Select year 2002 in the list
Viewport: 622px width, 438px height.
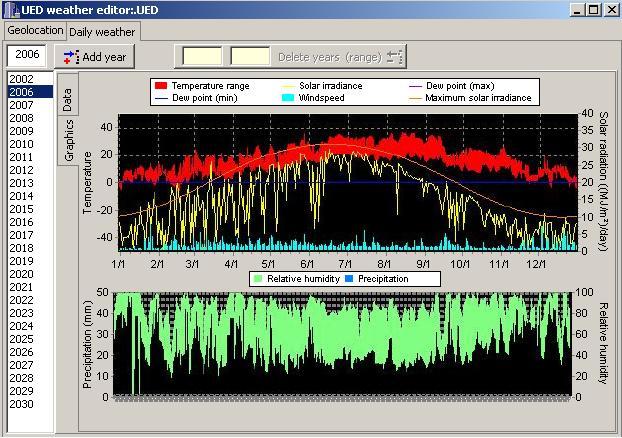tap(30, 79)
